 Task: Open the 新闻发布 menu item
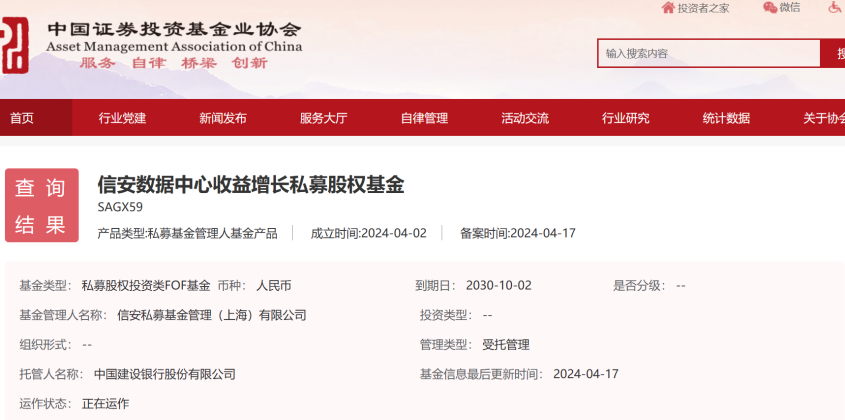[223, 118]
